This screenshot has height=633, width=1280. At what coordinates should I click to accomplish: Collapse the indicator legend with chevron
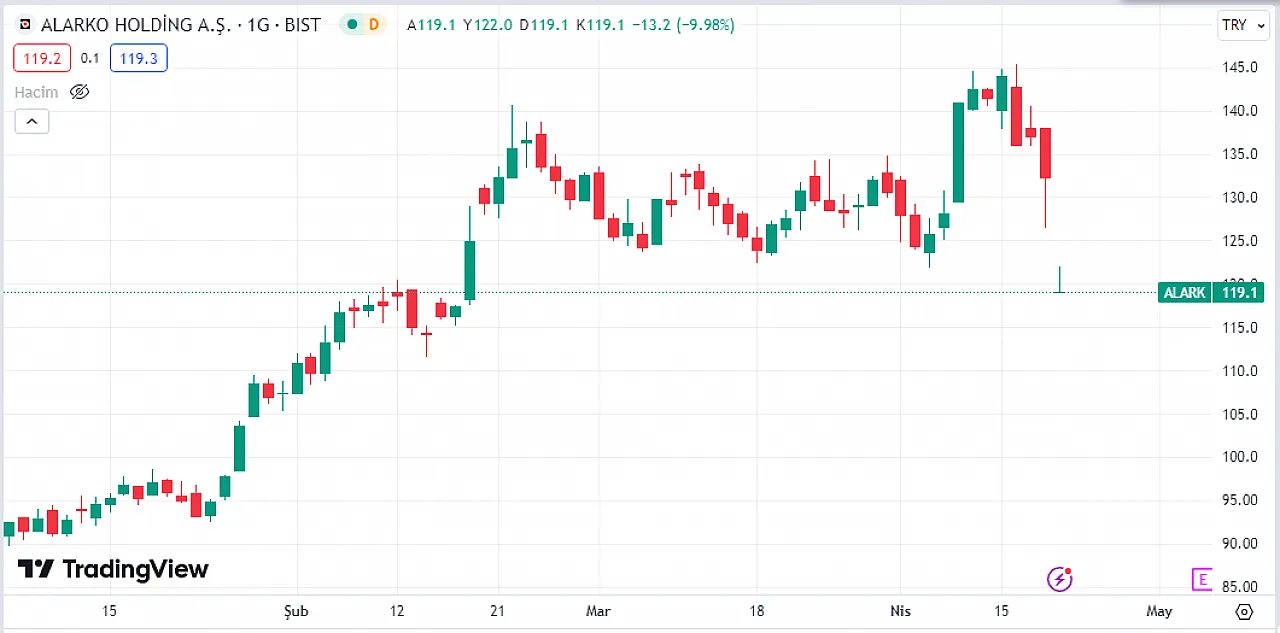coord(31,122)
